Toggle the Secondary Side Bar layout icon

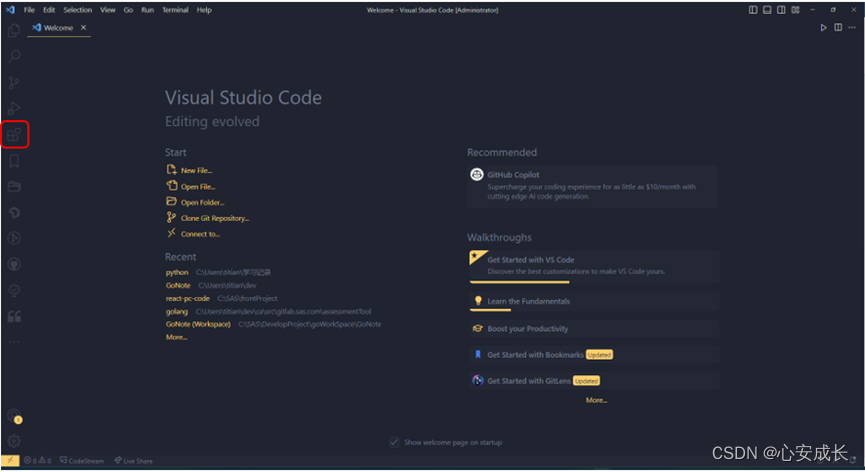781,10
